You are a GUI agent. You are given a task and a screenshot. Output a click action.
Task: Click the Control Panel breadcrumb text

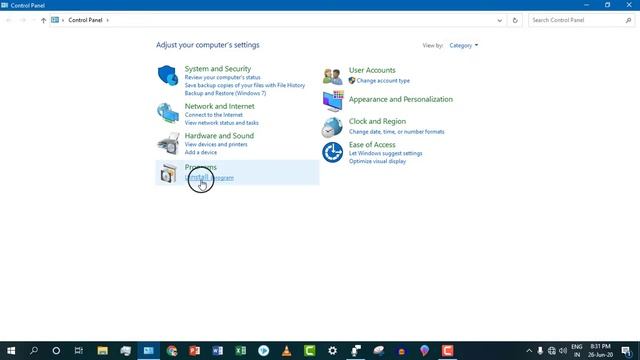click(x=85, y=20)
